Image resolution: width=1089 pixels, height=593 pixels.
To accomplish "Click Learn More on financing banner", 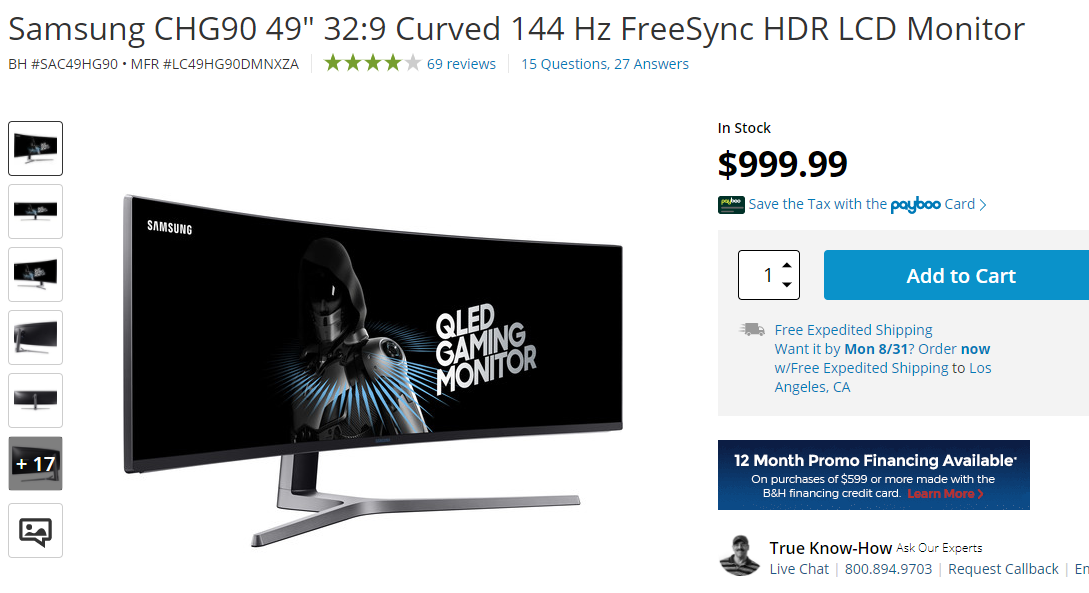I will pyautogui.click(x=945, y=494).
